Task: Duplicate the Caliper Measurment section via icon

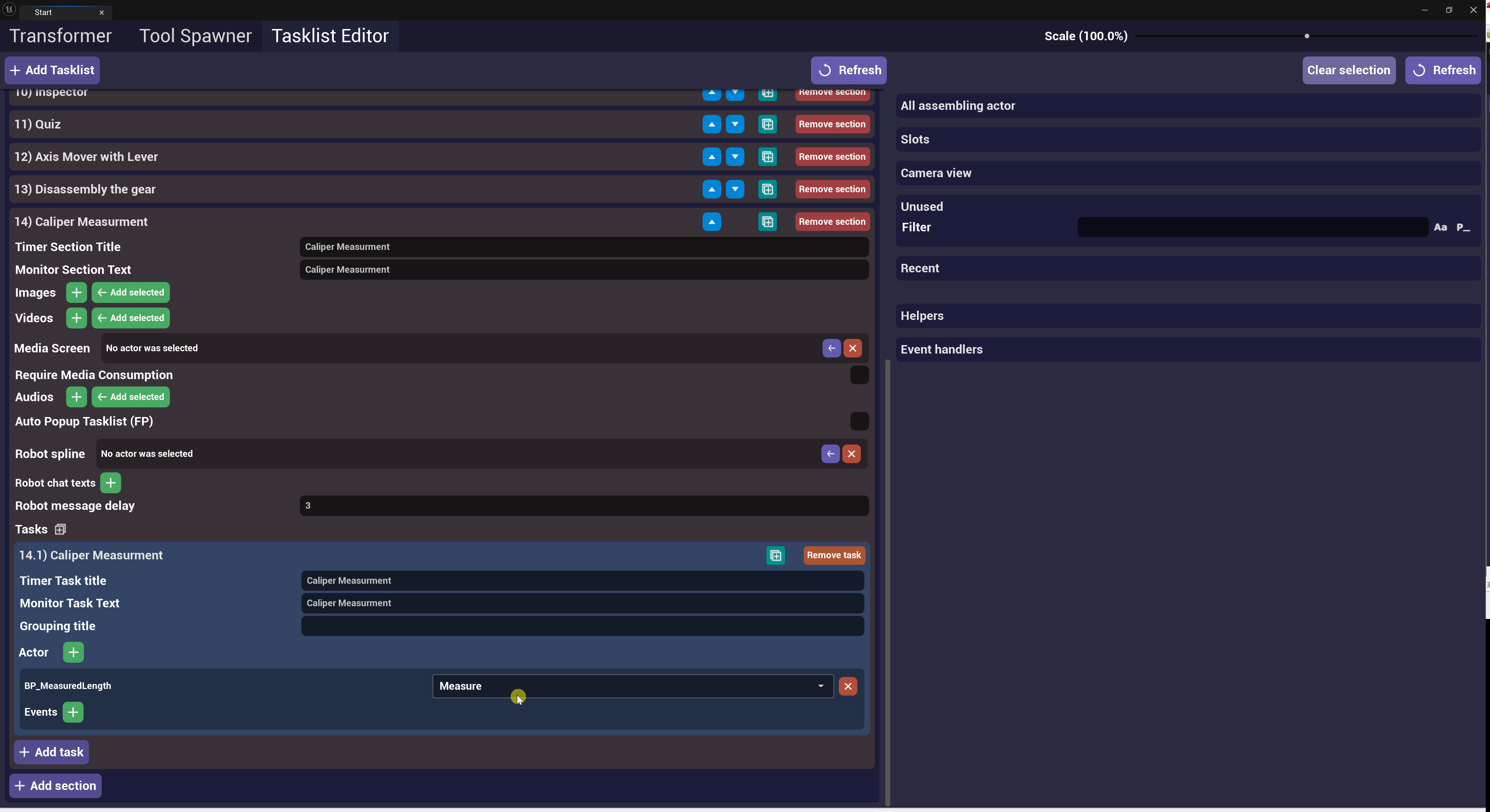Action: coord(767,222)
